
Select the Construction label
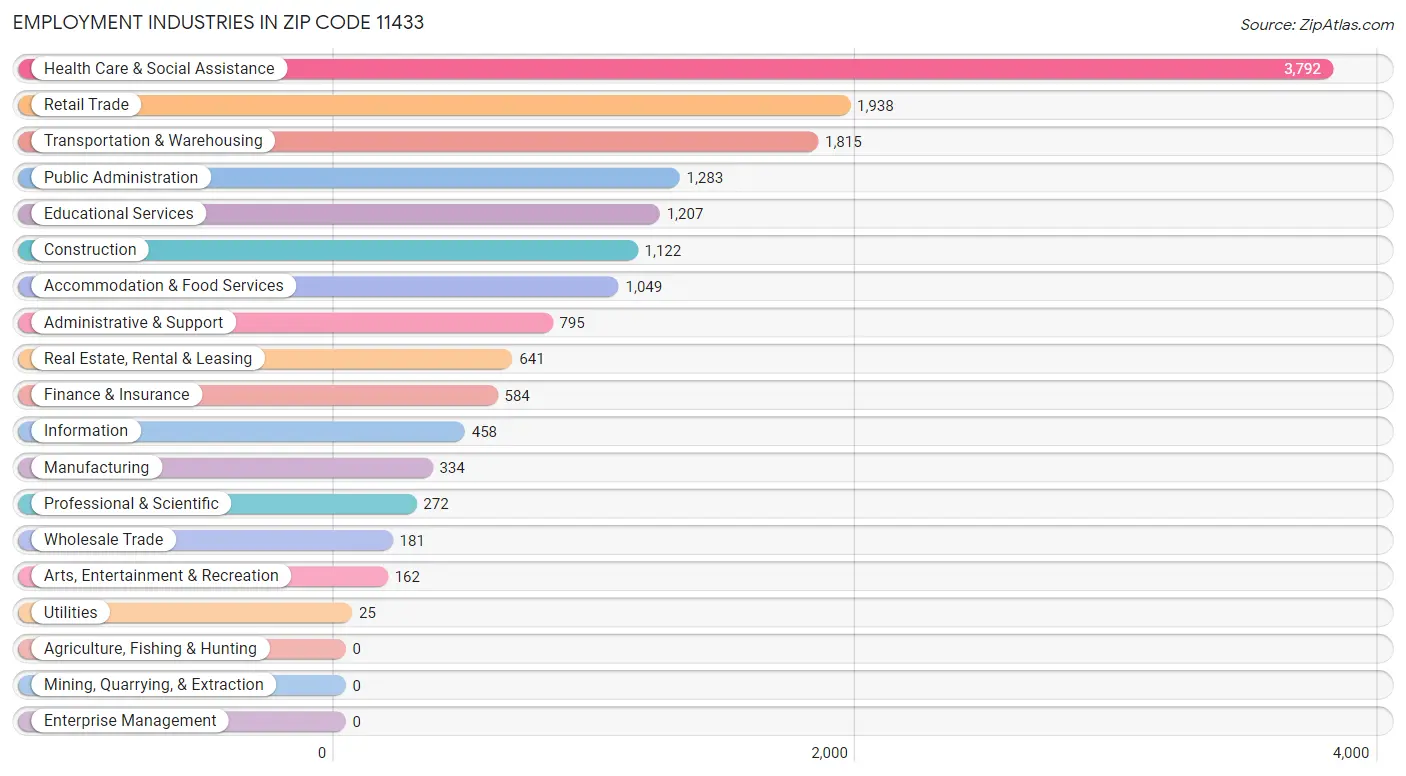90,250
